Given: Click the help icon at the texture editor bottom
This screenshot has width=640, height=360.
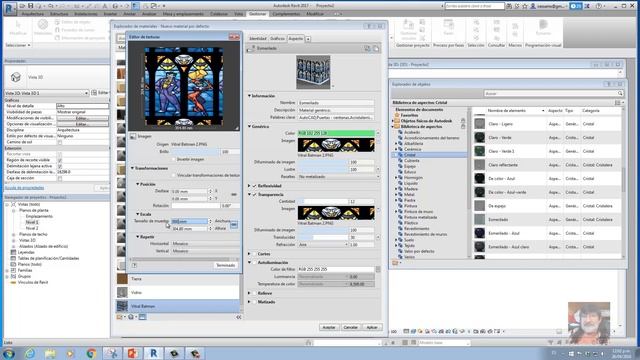Looking at the screenshot, I should click(134, 265).
